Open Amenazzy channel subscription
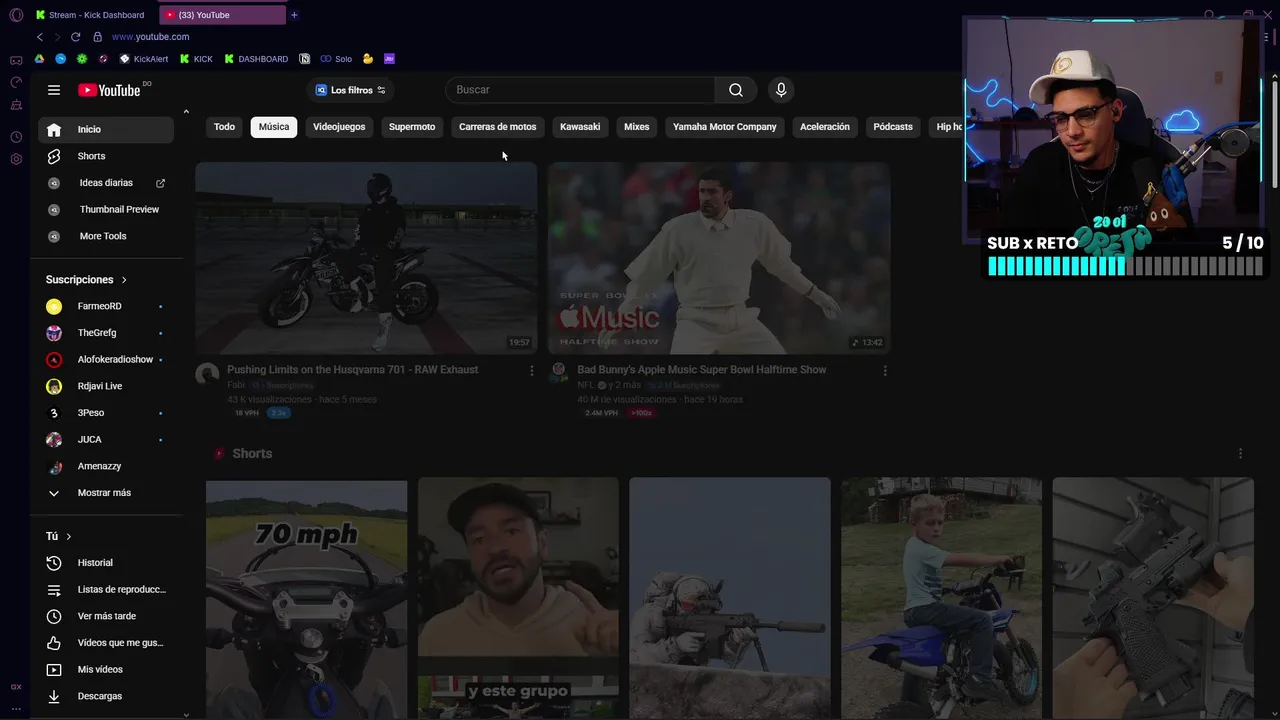The width and height of the screenshot is (1280, 720). pyautogui.click(x=106, y=466)
